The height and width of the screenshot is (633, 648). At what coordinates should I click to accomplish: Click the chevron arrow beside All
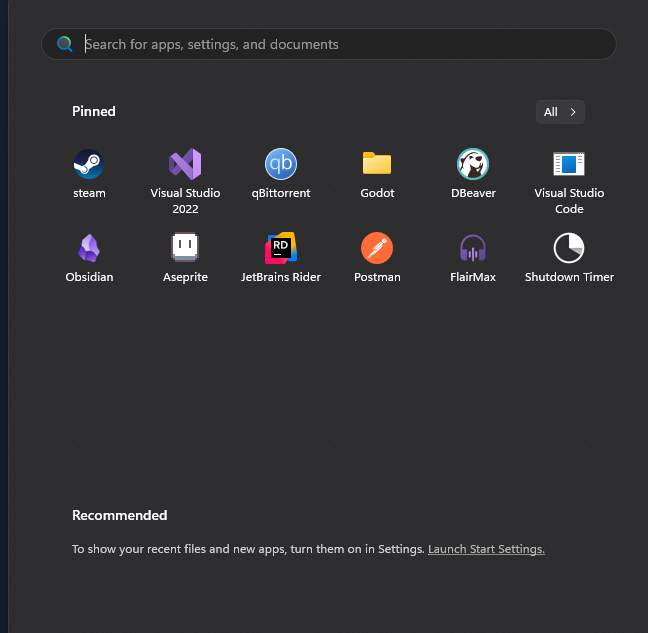pyautogui.click(x=573, y=112)
